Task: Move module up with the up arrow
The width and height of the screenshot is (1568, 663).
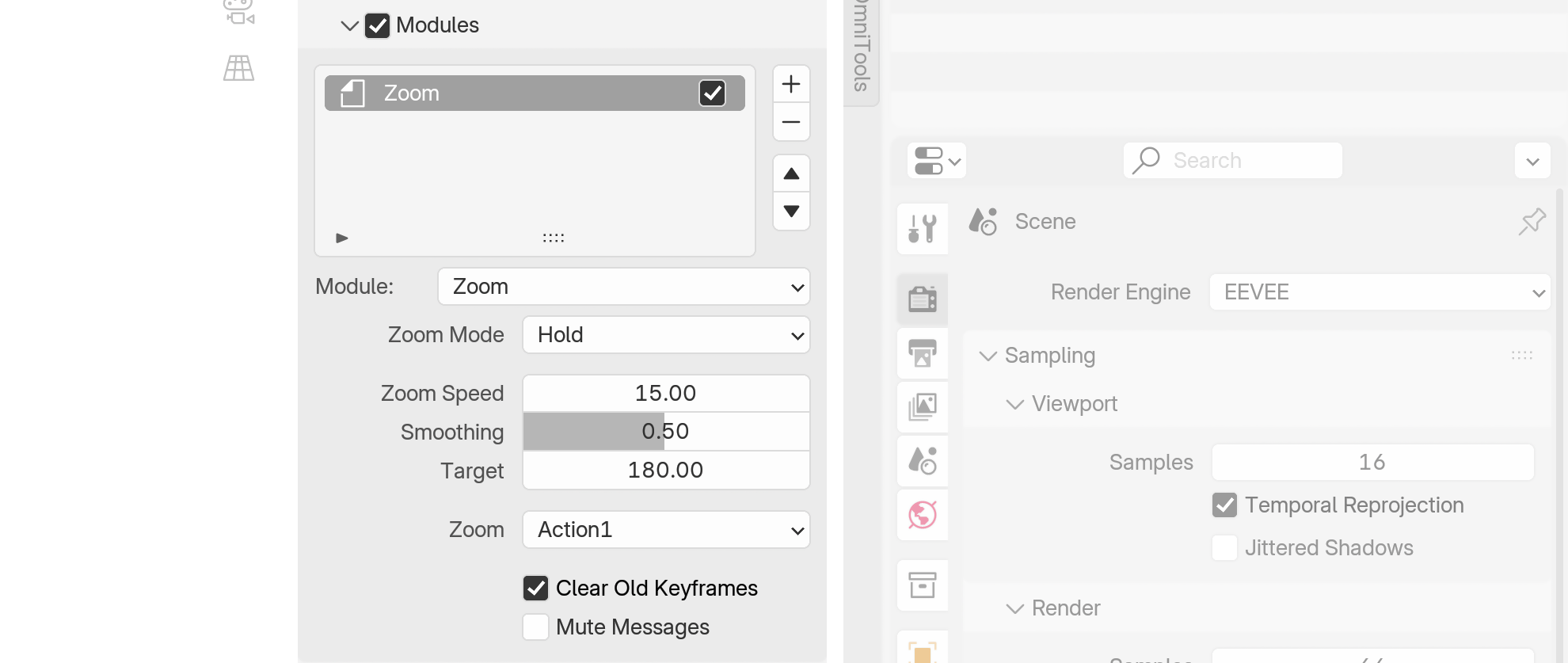Action: tap(790, 173)
